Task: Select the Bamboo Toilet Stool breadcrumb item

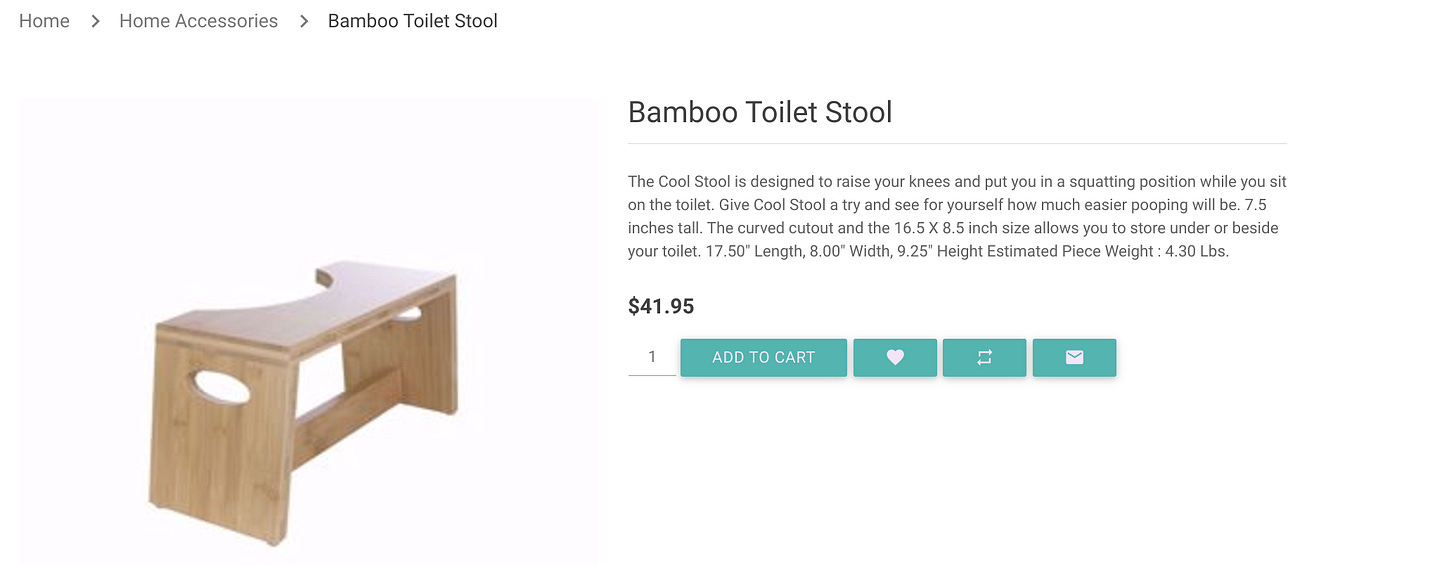Action: pyautogui.click(x=412, y=21)
